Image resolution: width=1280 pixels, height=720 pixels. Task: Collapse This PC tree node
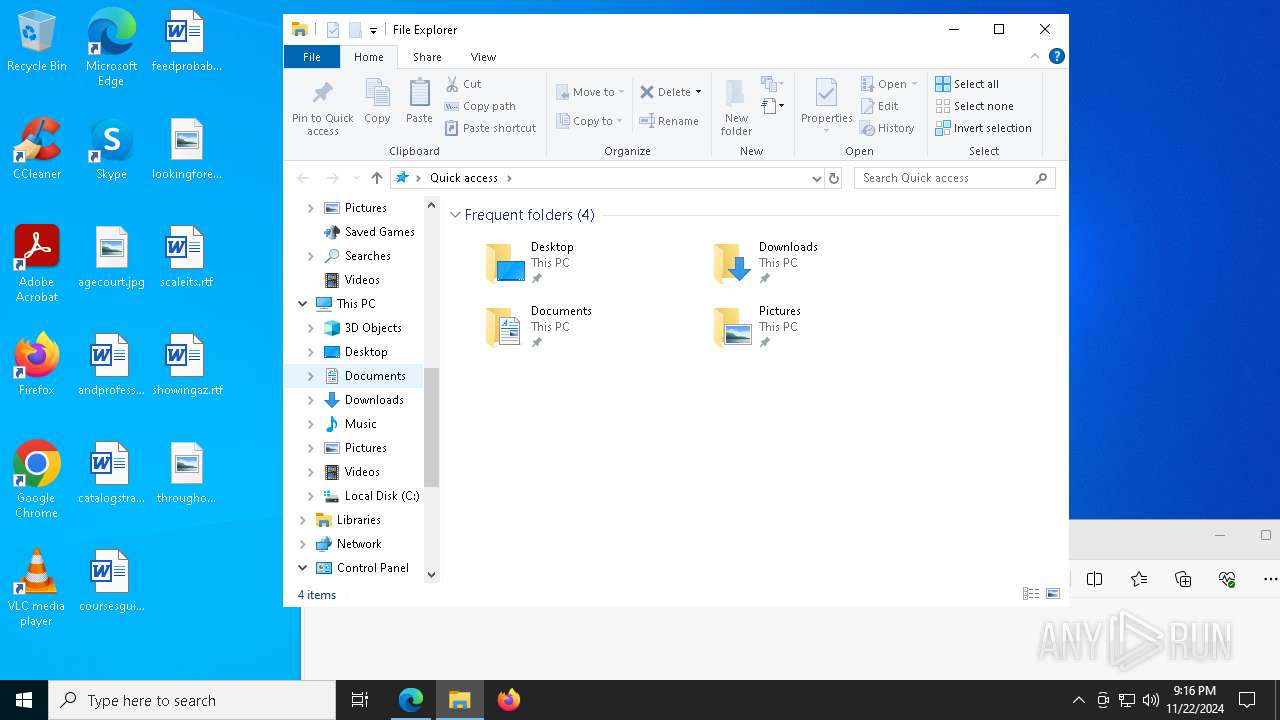(x=303, y=304)
